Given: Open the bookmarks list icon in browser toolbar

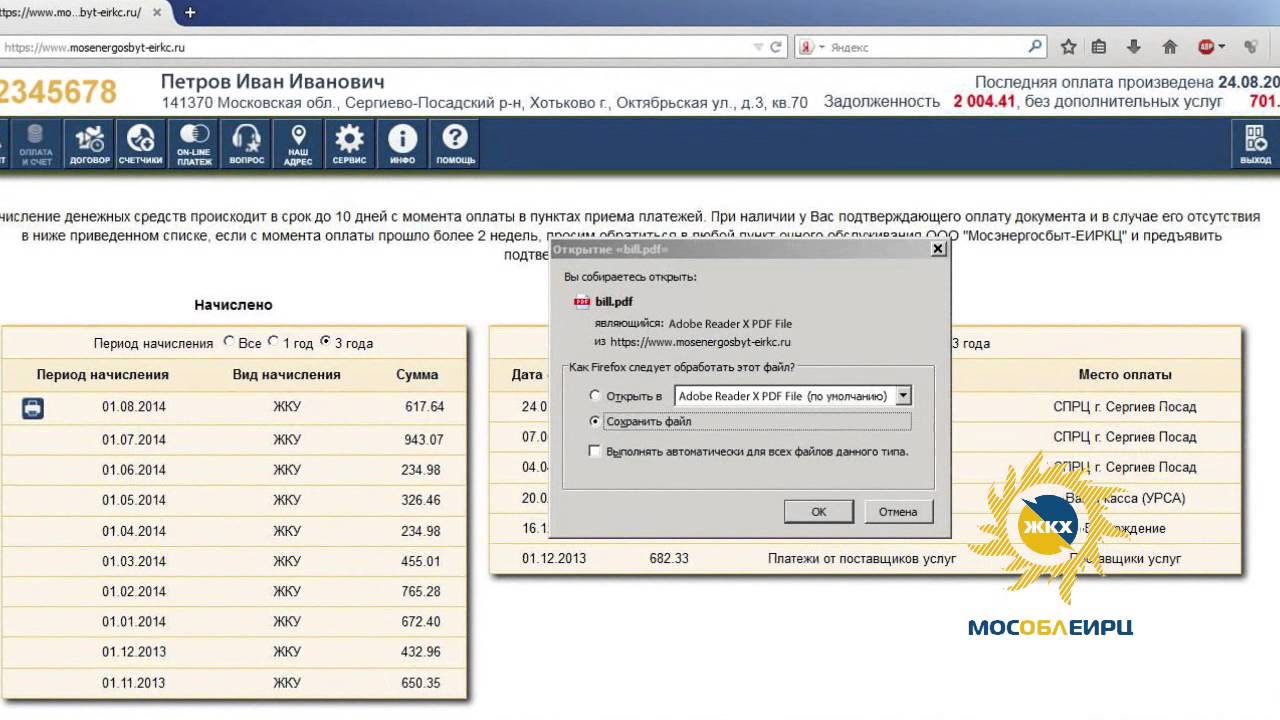Looking at the screenshot, I should (x=1099, y=47).
